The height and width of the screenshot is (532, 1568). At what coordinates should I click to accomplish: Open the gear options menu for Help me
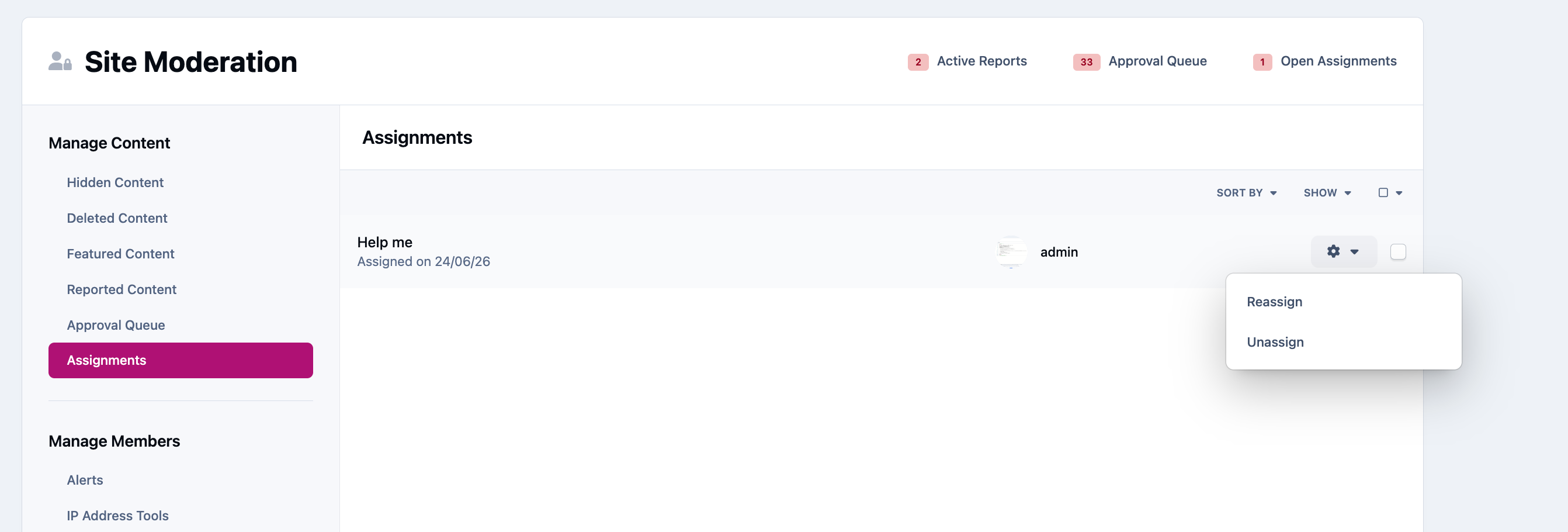(1344, 252)
